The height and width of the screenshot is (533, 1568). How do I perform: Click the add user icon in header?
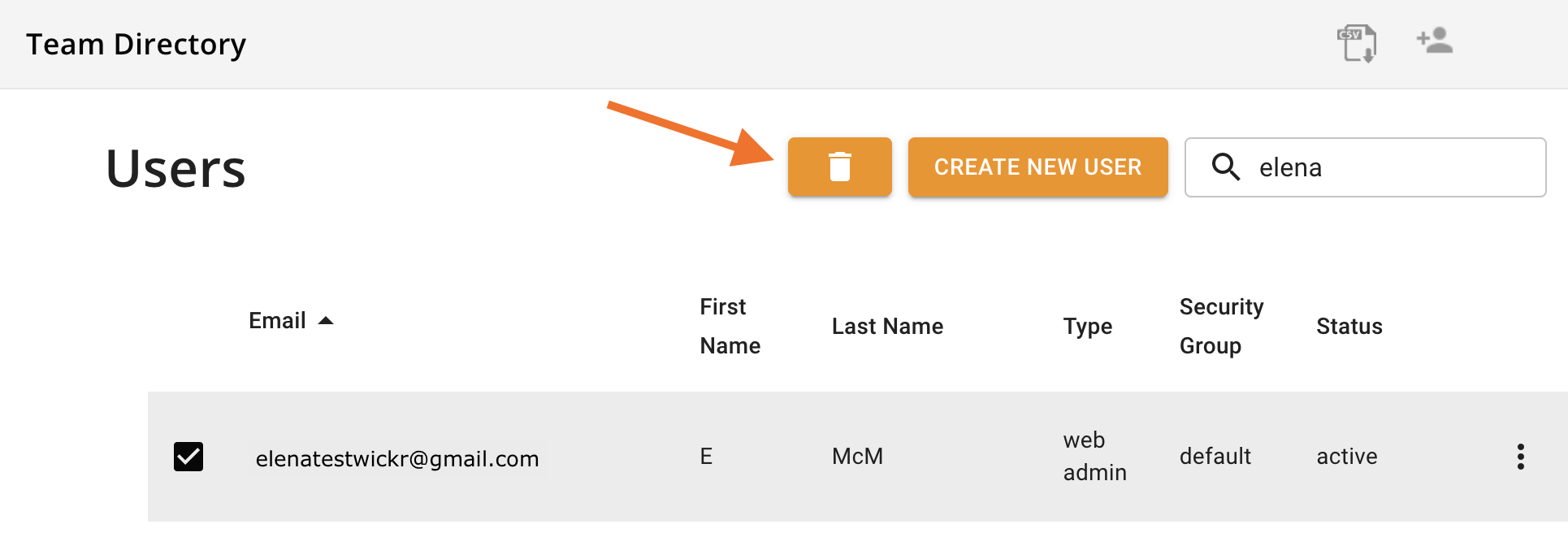[x=1435, y=41]
